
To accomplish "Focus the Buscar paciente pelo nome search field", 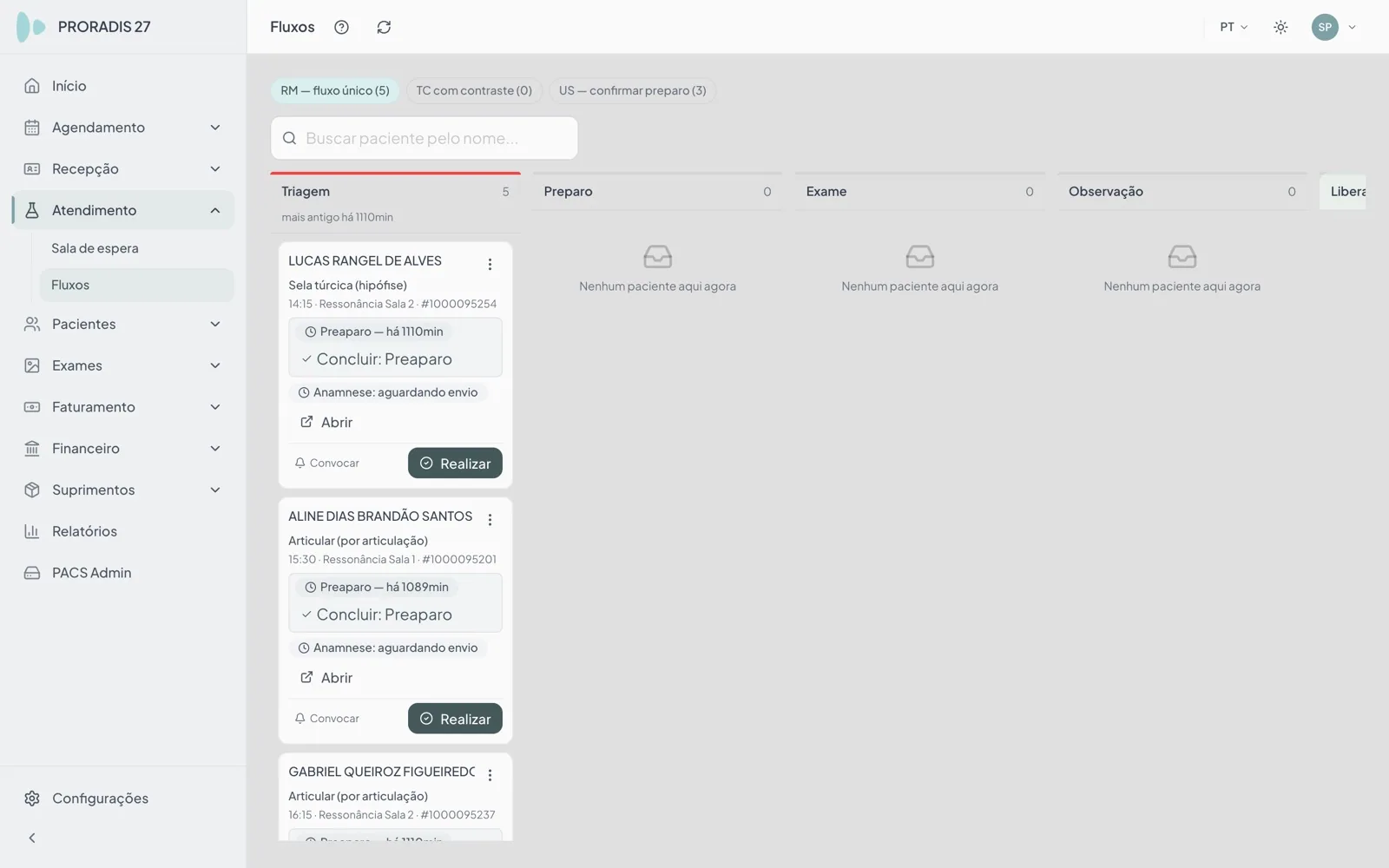I will pyautogui.click(x=425, y=138).
